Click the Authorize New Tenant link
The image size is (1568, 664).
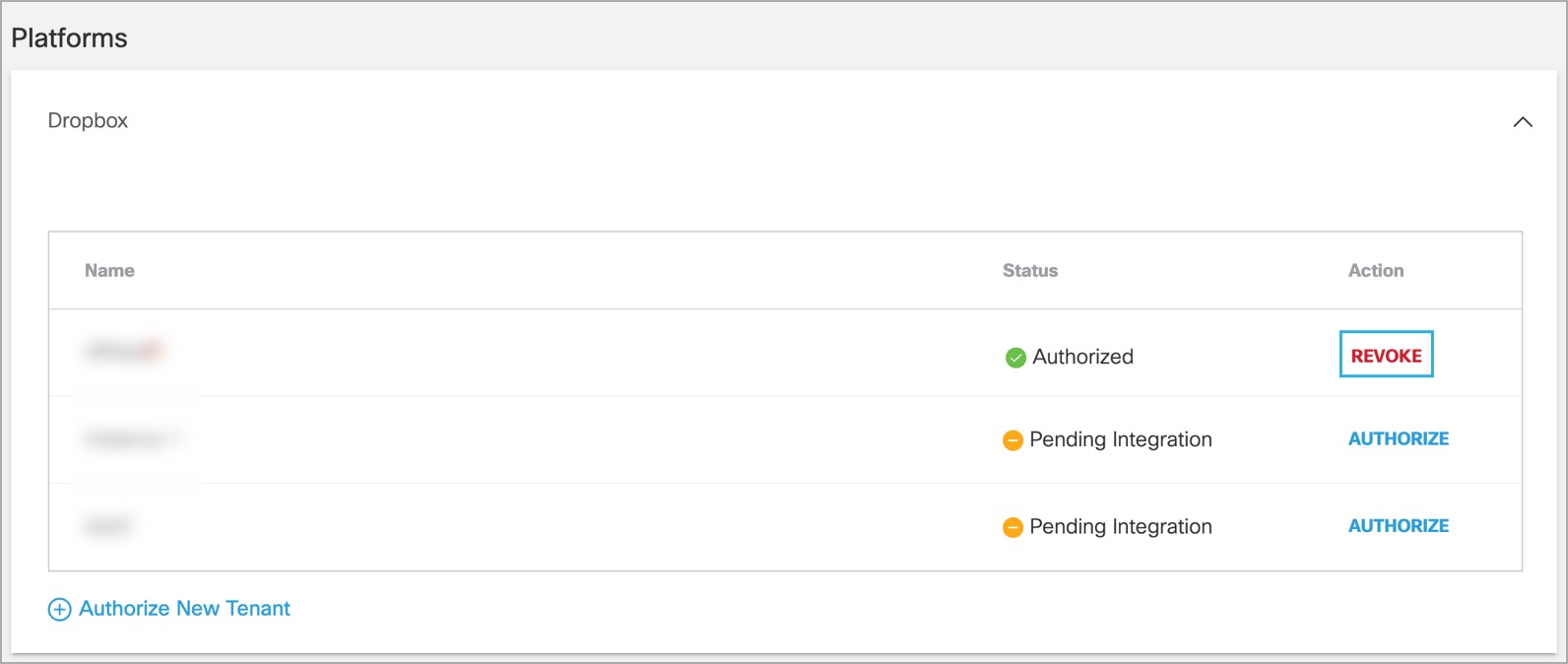(x=184, y=609)
